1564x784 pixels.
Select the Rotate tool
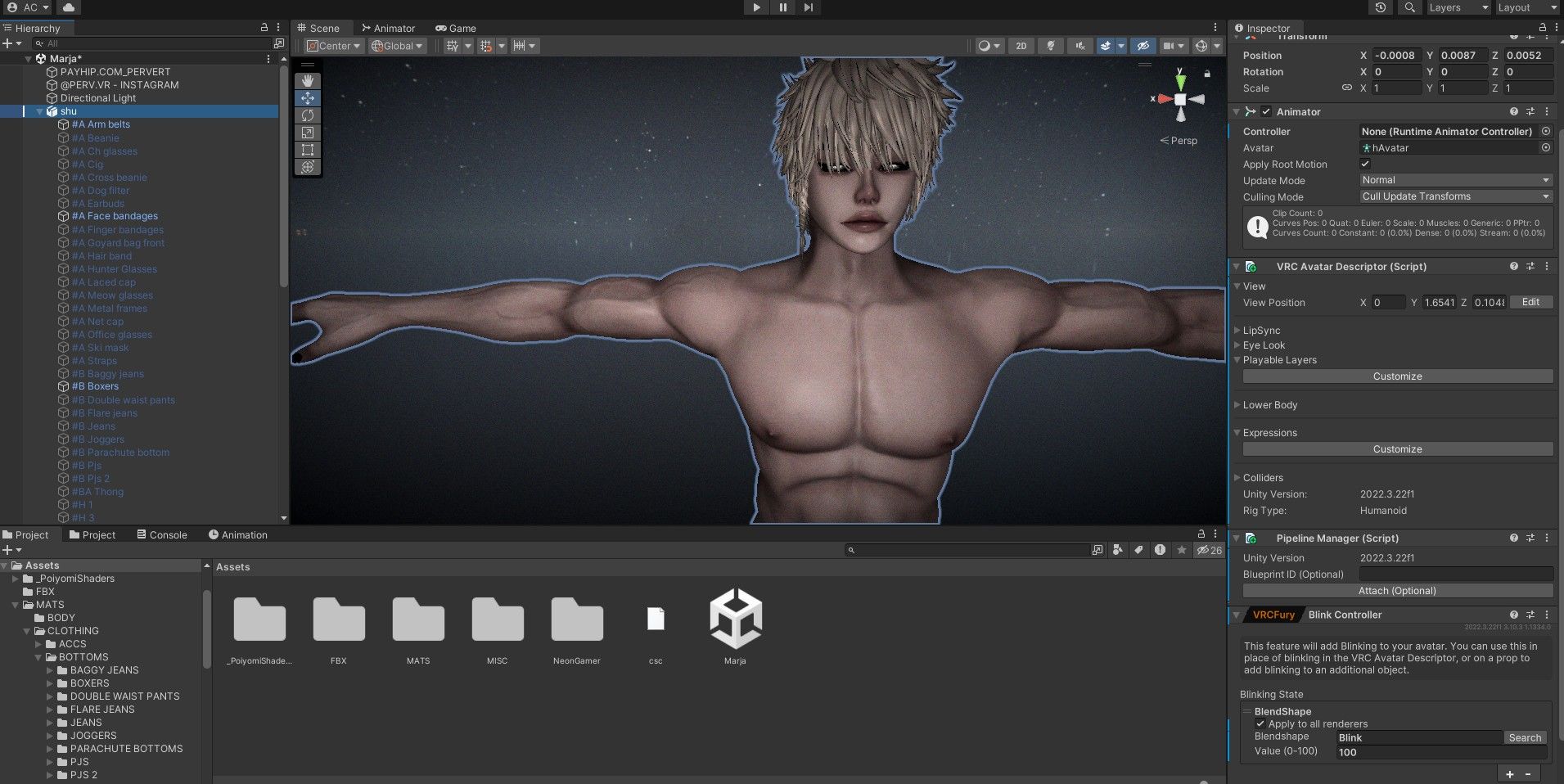tap(308, 115)
